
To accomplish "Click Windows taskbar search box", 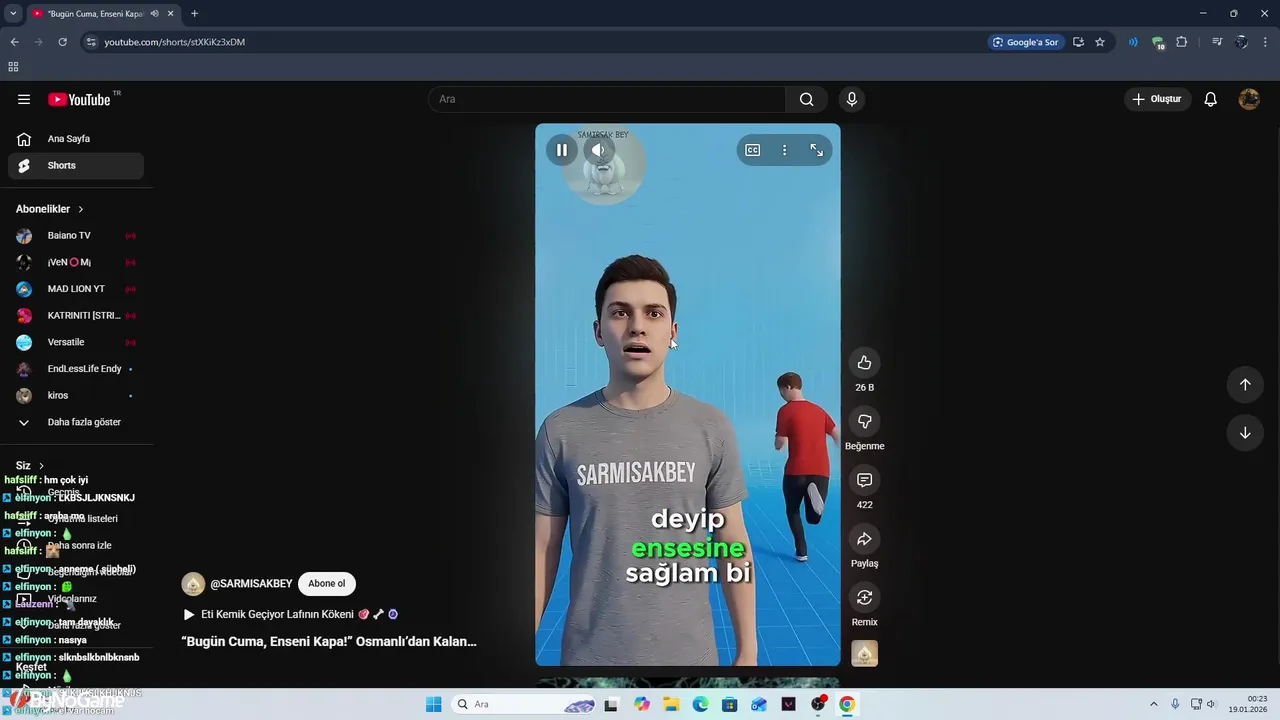I will click(524, 704).
